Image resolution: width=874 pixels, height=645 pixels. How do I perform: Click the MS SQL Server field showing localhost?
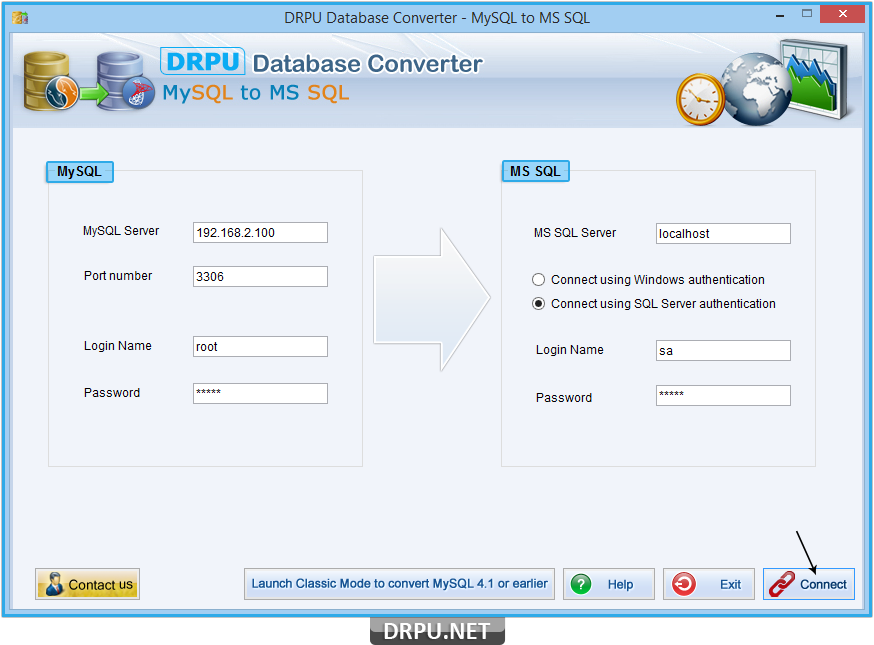[x=723, y=234]
